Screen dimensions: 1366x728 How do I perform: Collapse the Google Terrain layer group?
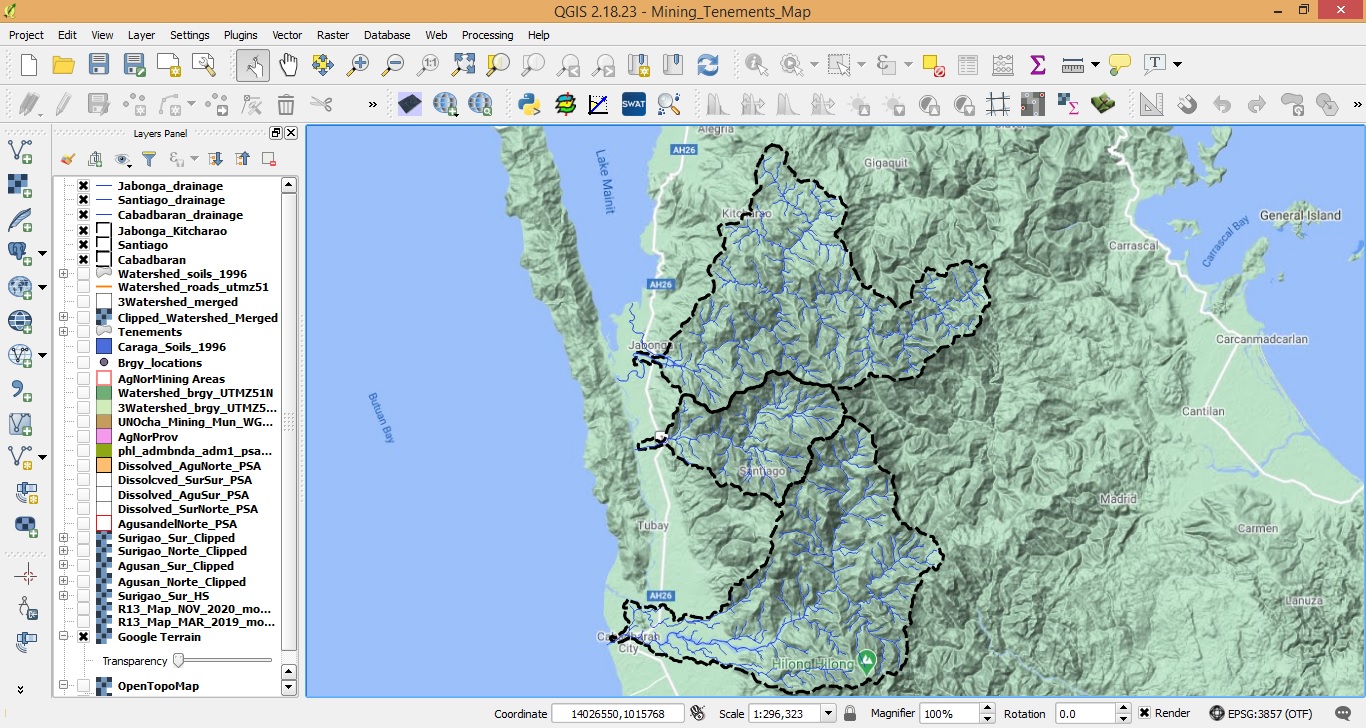pos(64,637)
